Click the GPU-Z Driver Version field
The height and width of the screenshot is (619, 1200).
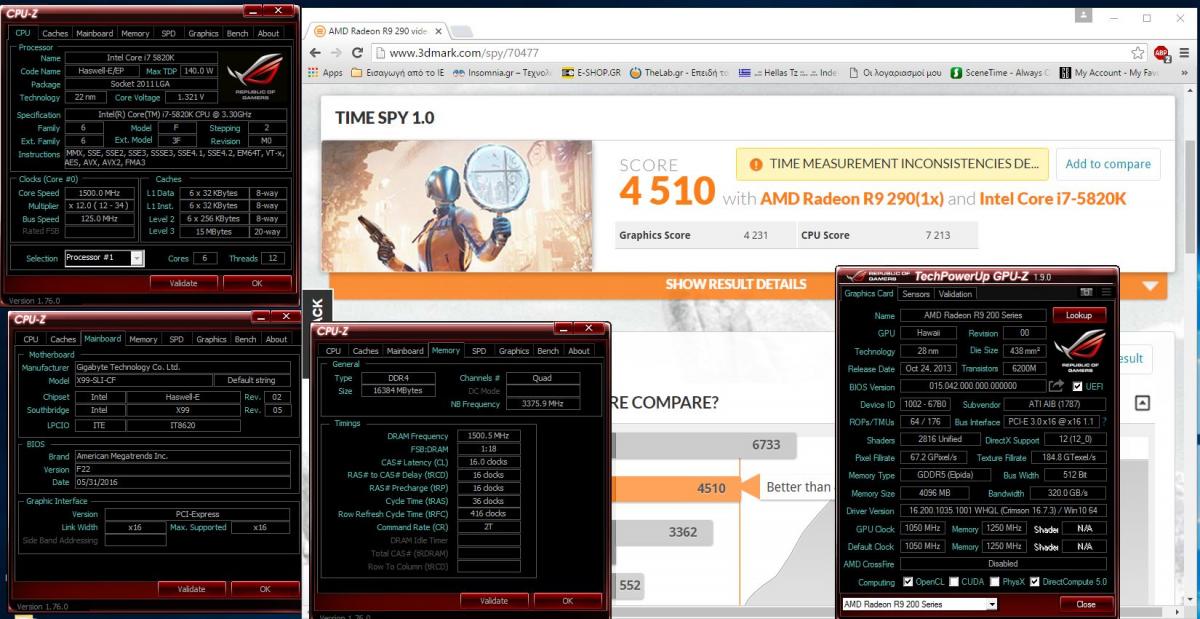[x=1002, y=511]
